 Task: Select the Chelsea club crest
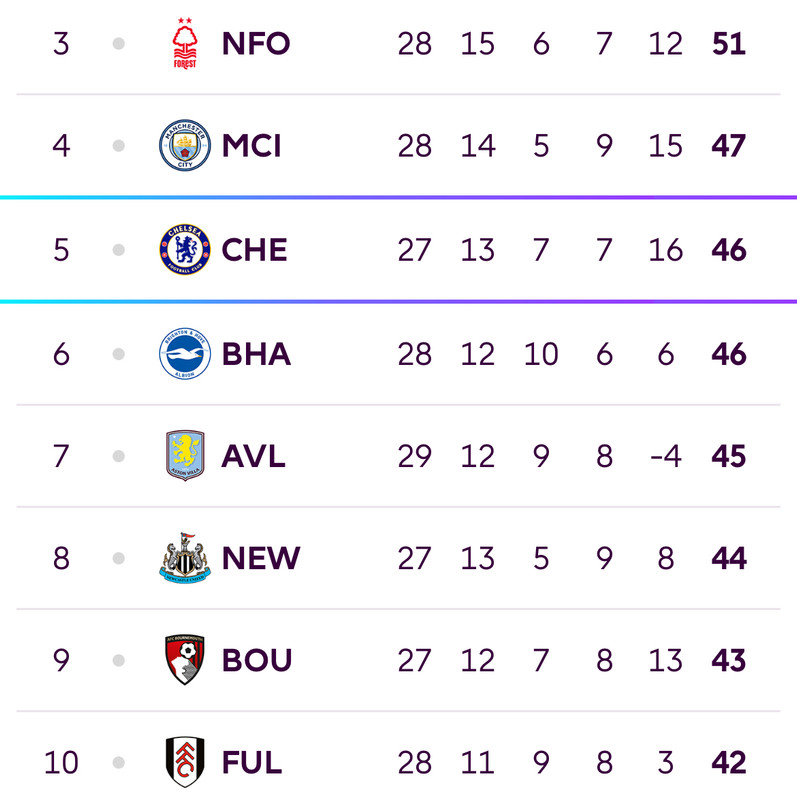185,249
